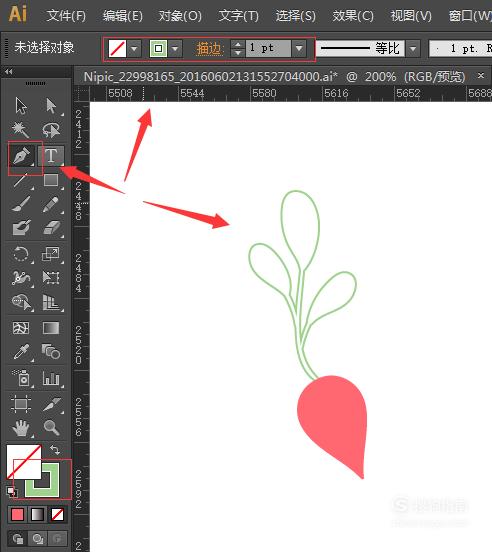The width and height of the screenshot is (492, 552).
Task: Select the Hand tool
Action: point(21,427)
